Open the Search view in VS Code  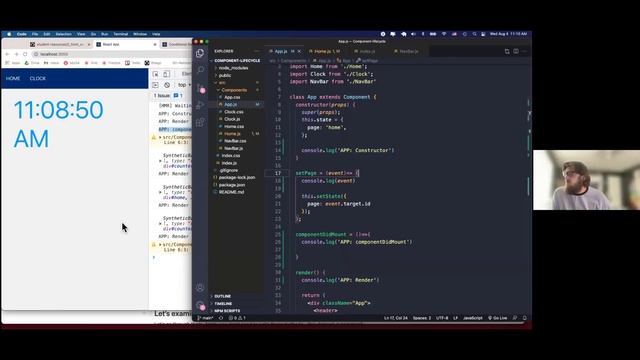tap(200, 70)
